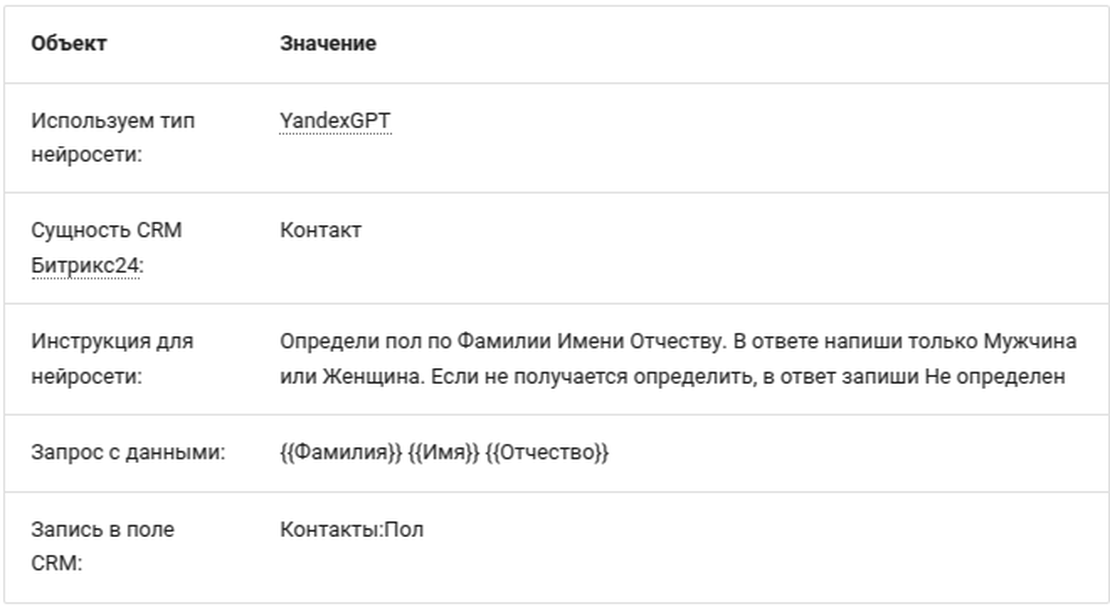
Task: Select the 'Запрос с данными:' label
Action: point(128,453)
